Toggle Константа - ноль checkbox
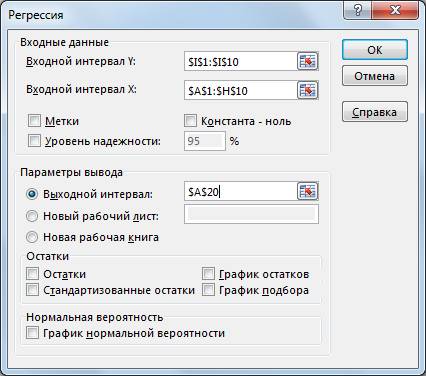This screenshot has width=426, height=376. [x=190, y=121]
